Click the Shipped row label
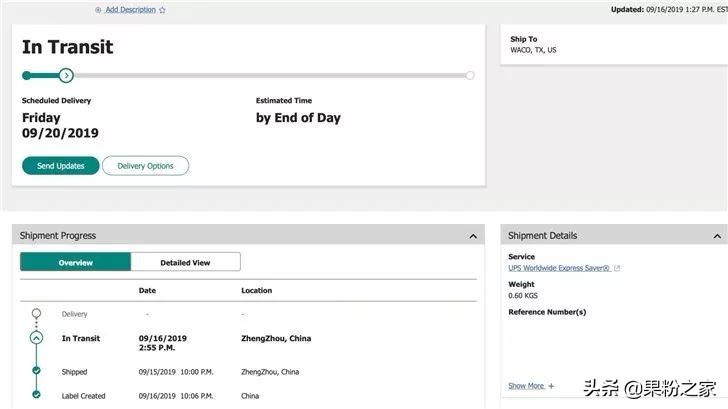 74,372
